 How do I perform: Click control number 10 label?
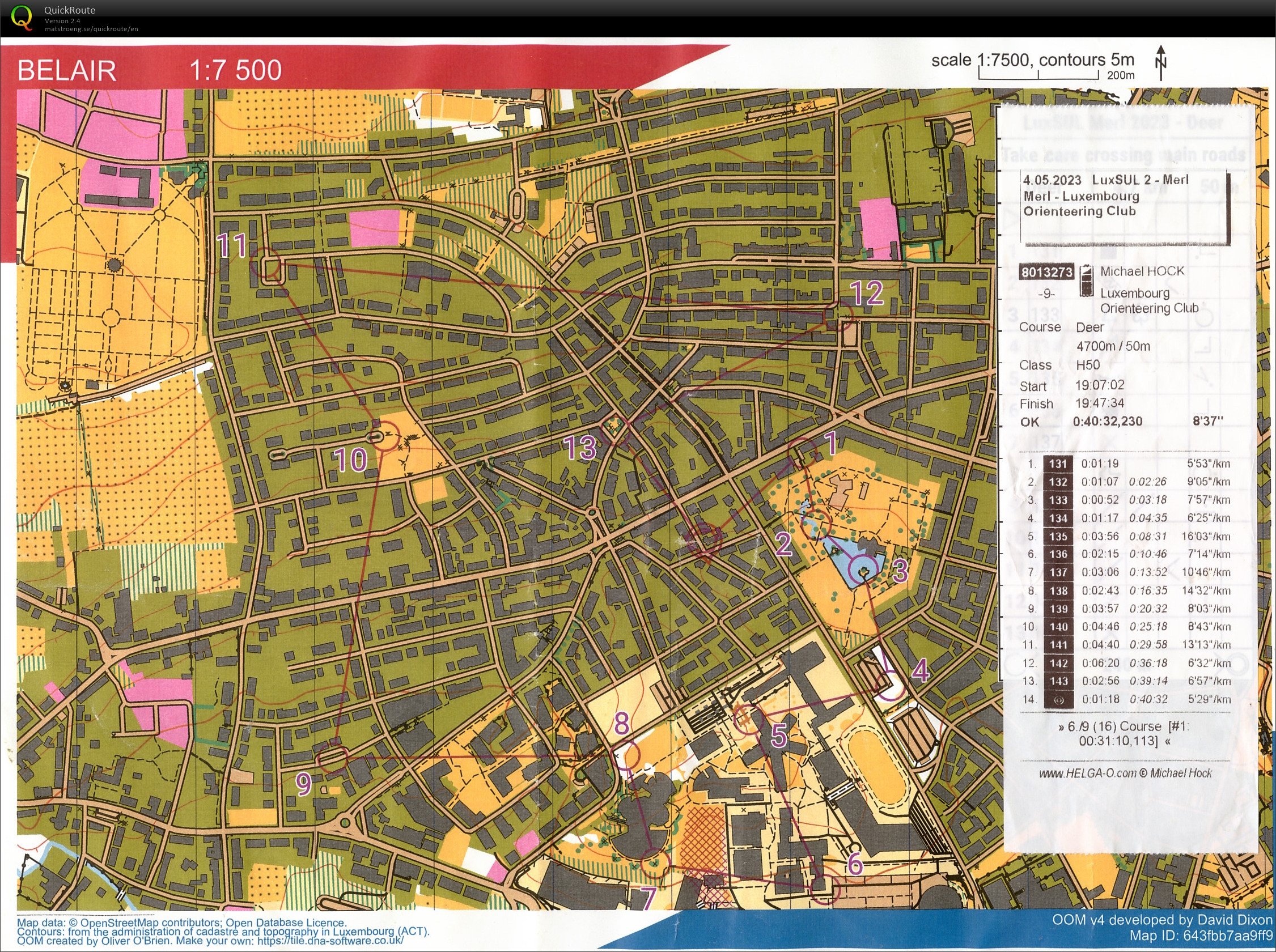tap(350, 460)
